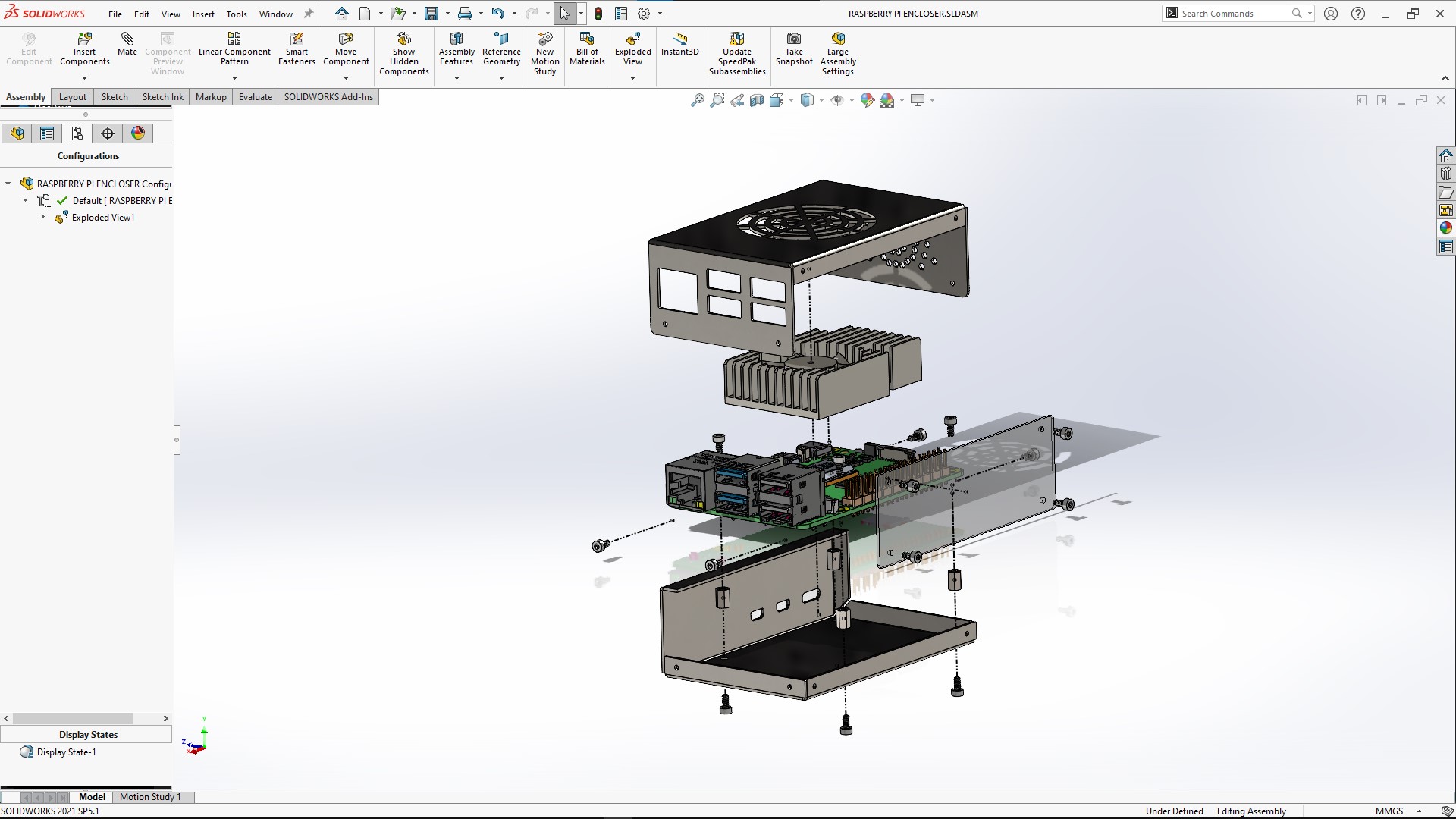Open SOLIDWORKS Resources in the task pane
This screenshot has height=819, width=1456.
point(1446,155)
